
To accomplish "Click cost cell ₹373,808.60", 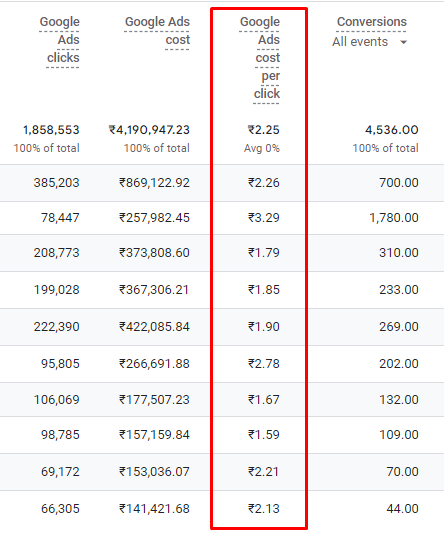I will pos(154,253).
